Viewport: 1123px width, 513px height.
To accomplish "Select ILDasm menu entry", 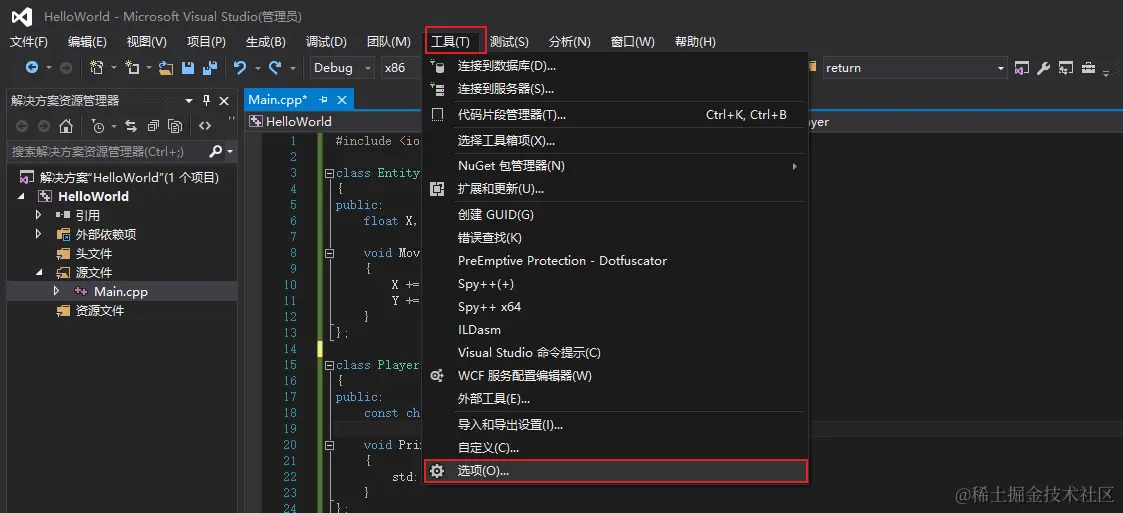I will (x=615, y=330).
